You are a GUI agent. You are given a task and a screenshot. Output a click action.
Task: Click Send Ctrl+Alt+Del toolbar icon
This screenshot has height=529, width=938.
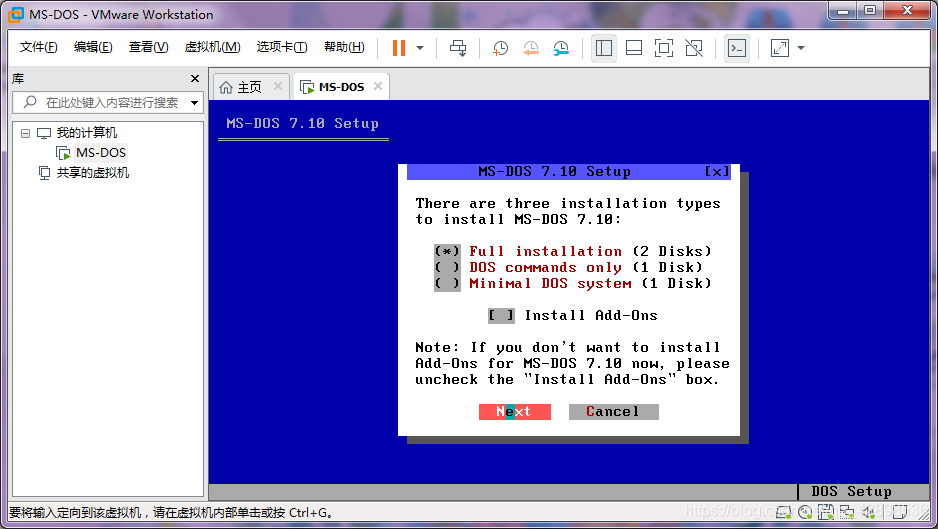(x=458, y=48)
